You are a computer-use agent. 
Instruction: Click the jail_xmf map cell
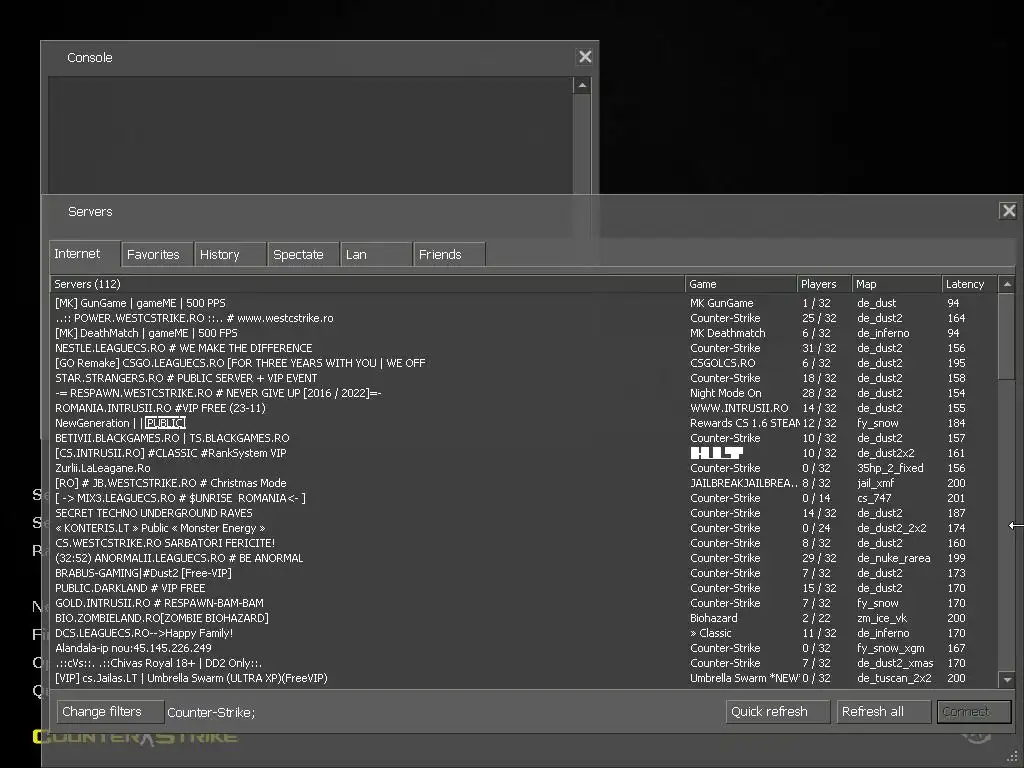(x=875, y=483)
